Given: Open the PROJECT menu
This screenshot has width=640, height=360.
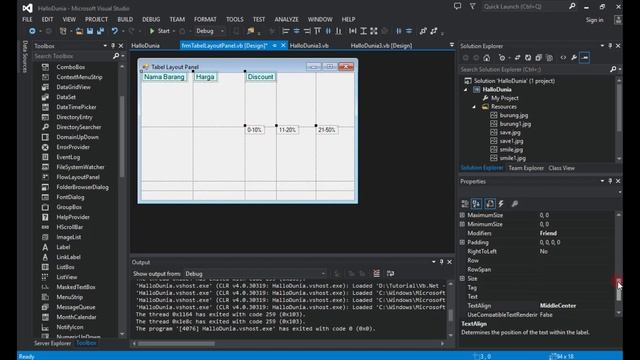Looking at the screenshot, I should [x=96, y=19].
